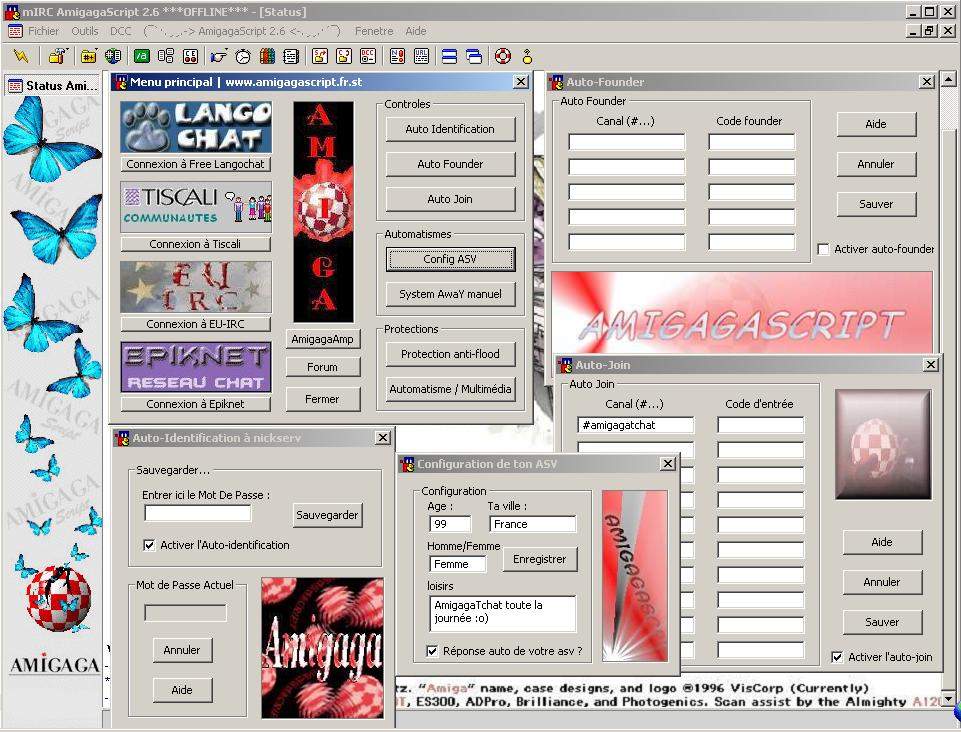Click the About toolbar icon
This screenshot has height=732, width=961.
(x=527, y=57)
